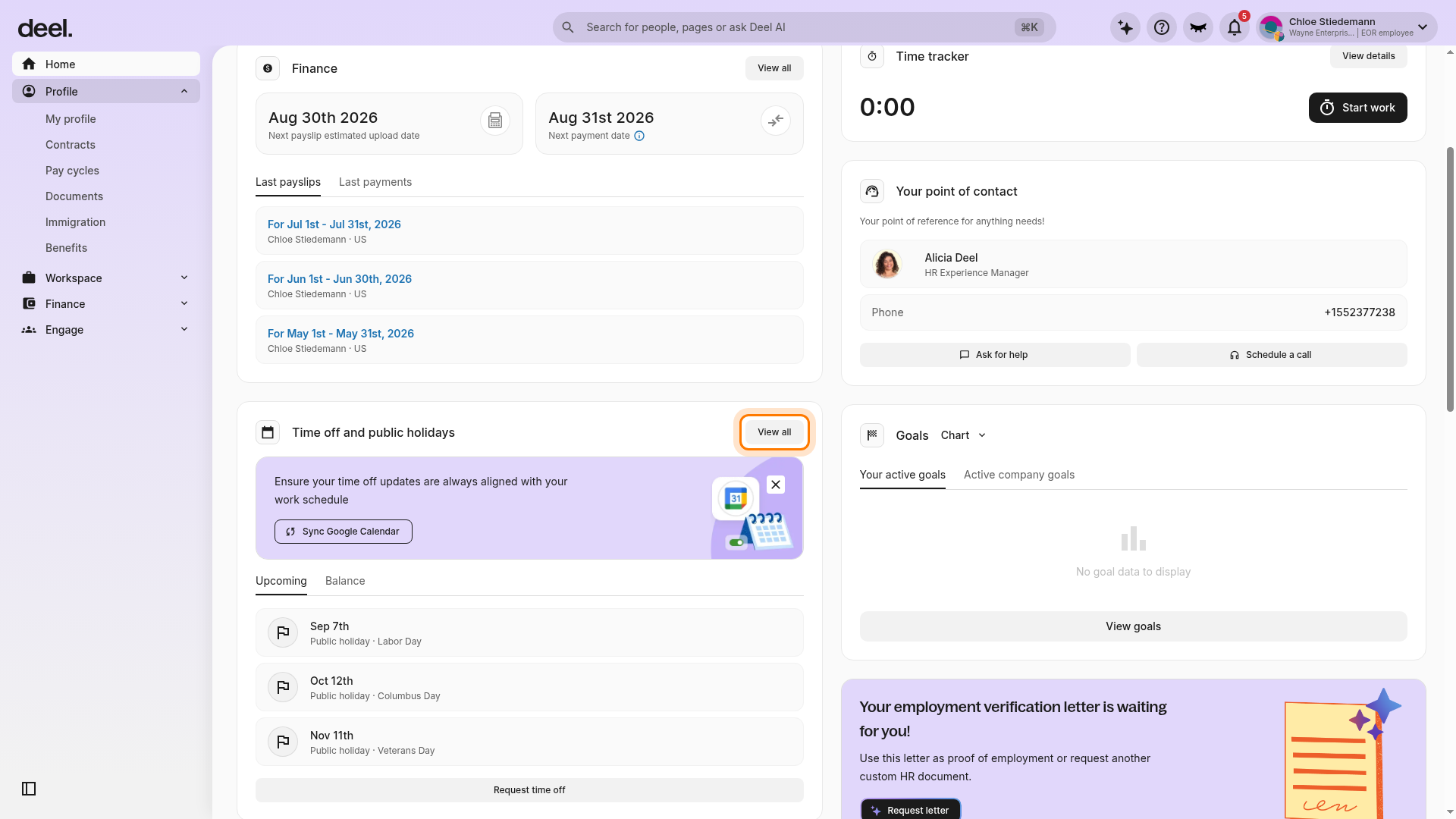
Task: Expand the Finance section in sidebar
Action: (184, 303)
